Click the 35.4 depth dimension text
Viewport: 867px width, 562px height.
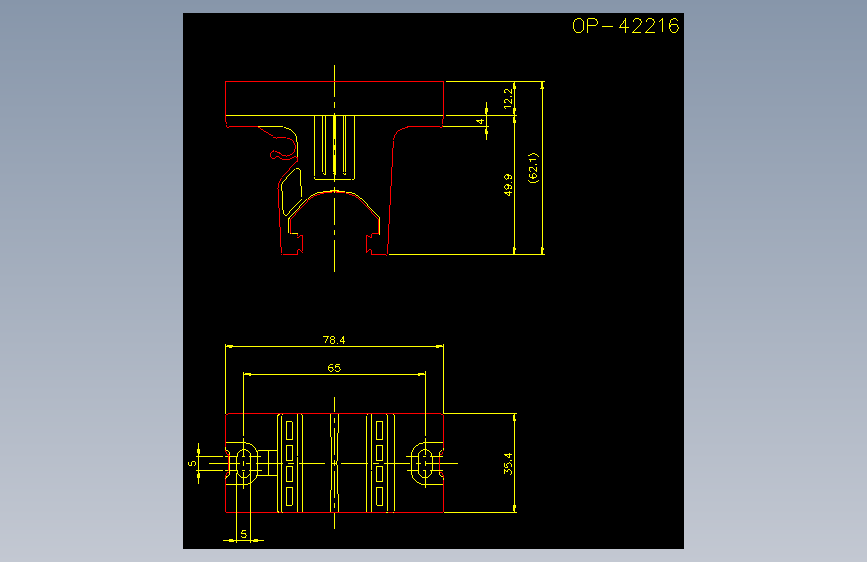point(508,464)
